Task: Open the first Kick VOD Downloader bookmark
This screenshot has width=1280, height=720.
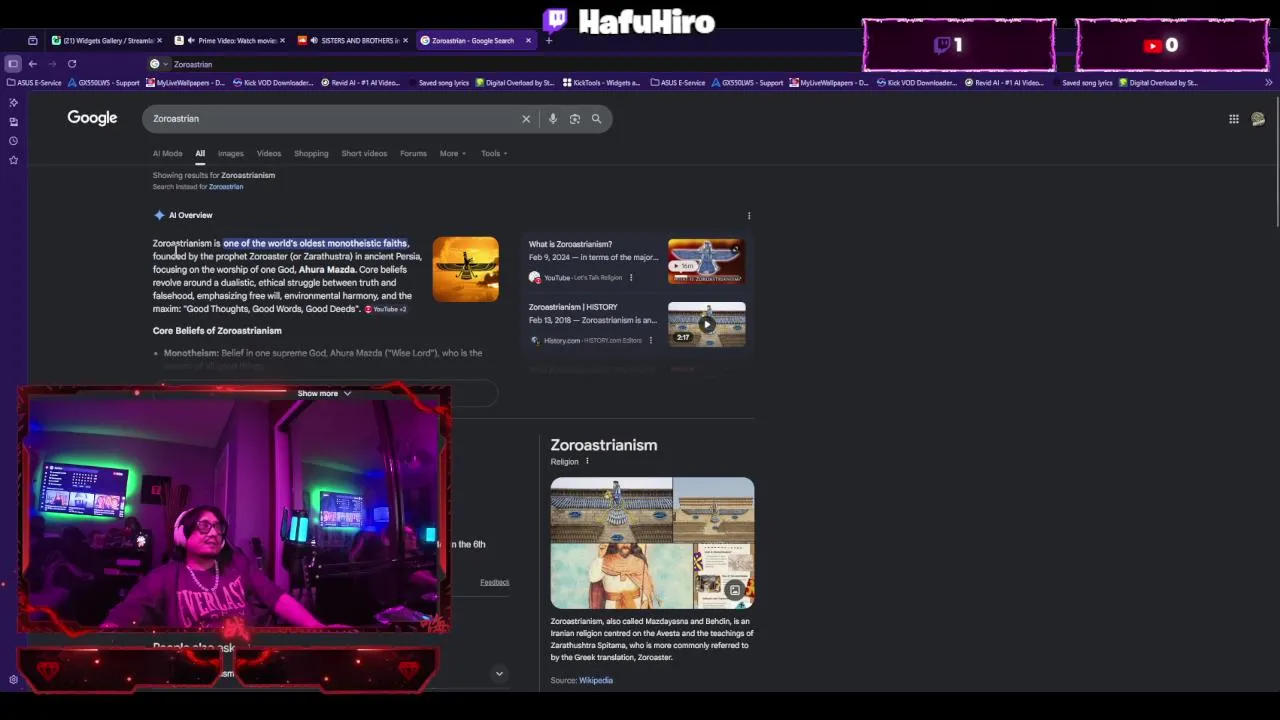Action: (x=273, y=83)
